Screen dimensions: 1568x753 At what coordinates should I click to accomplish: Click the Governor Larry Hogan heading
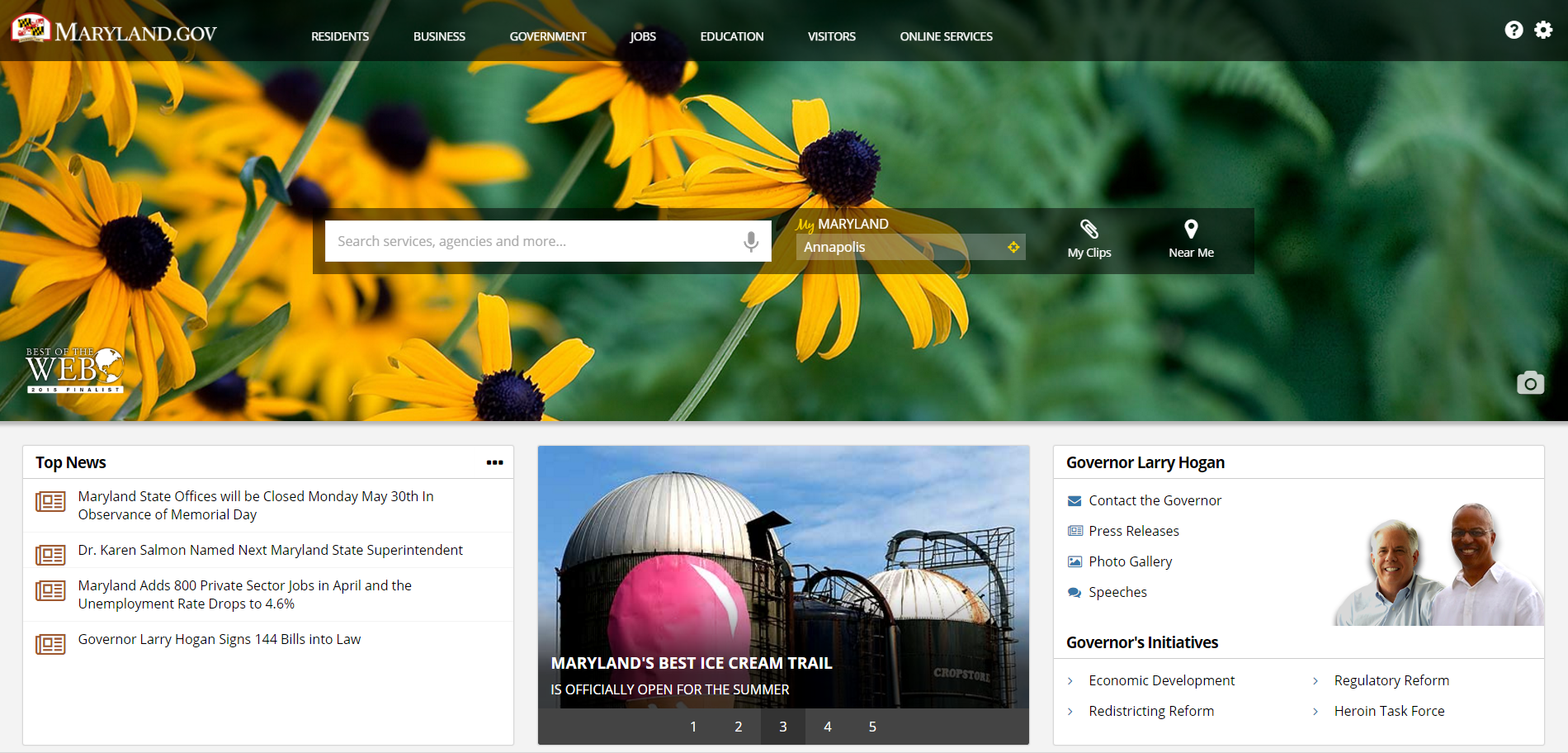tap(1145, 462)
